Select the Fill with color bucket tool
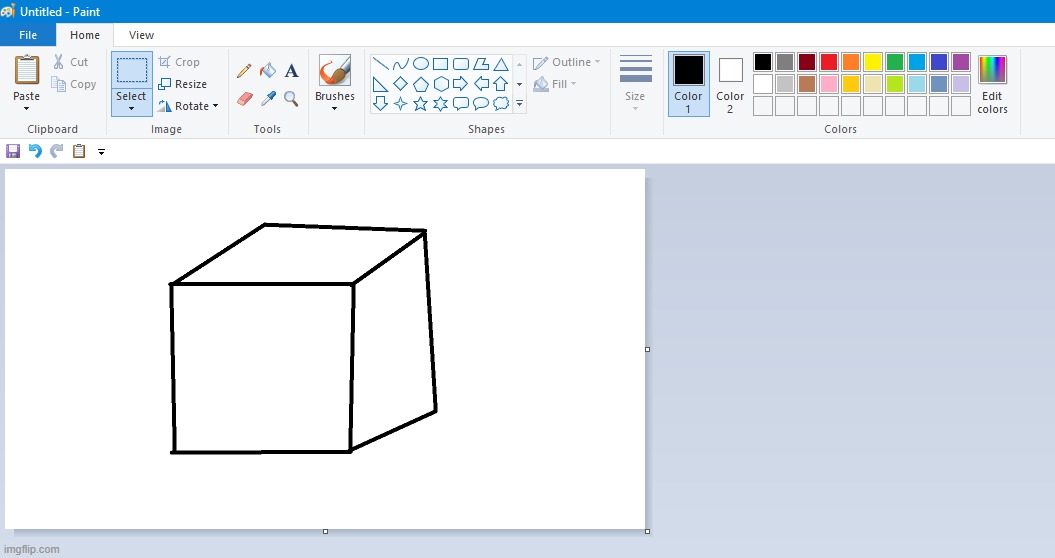The image size is (1055, 558). (268, 70)
